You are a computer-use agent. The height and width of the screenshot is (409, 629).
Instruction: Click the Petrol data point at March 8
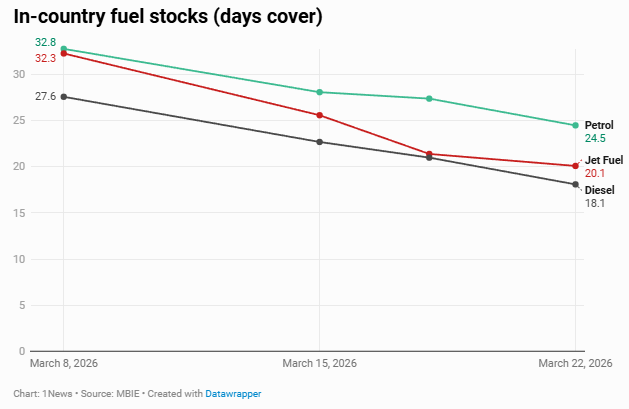pos(64,49)
